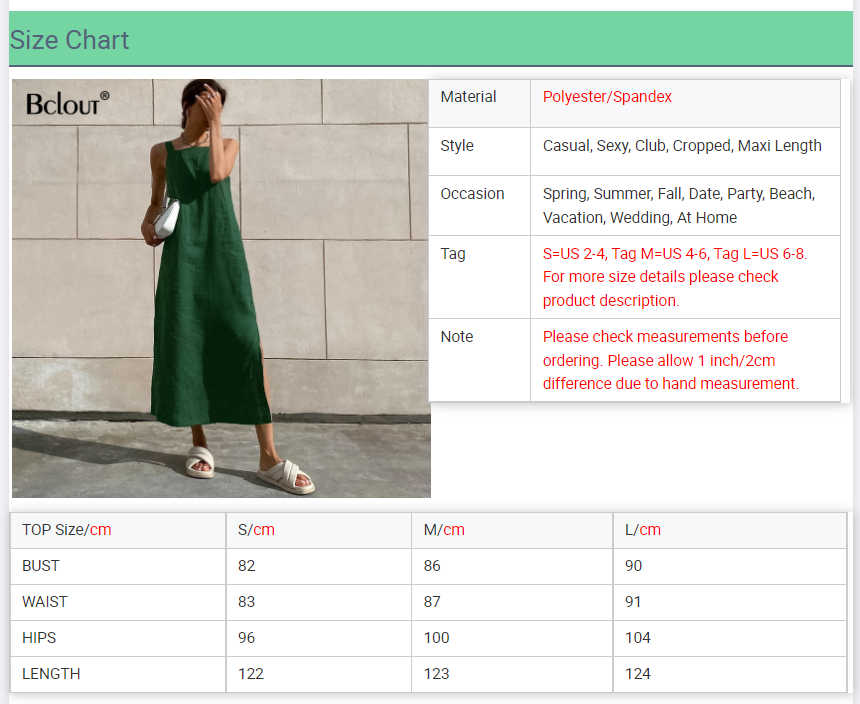The width and height of the screenshot is (860, 704).
Task: Click the bust value 82 for size S
Action: pos(247,566)
